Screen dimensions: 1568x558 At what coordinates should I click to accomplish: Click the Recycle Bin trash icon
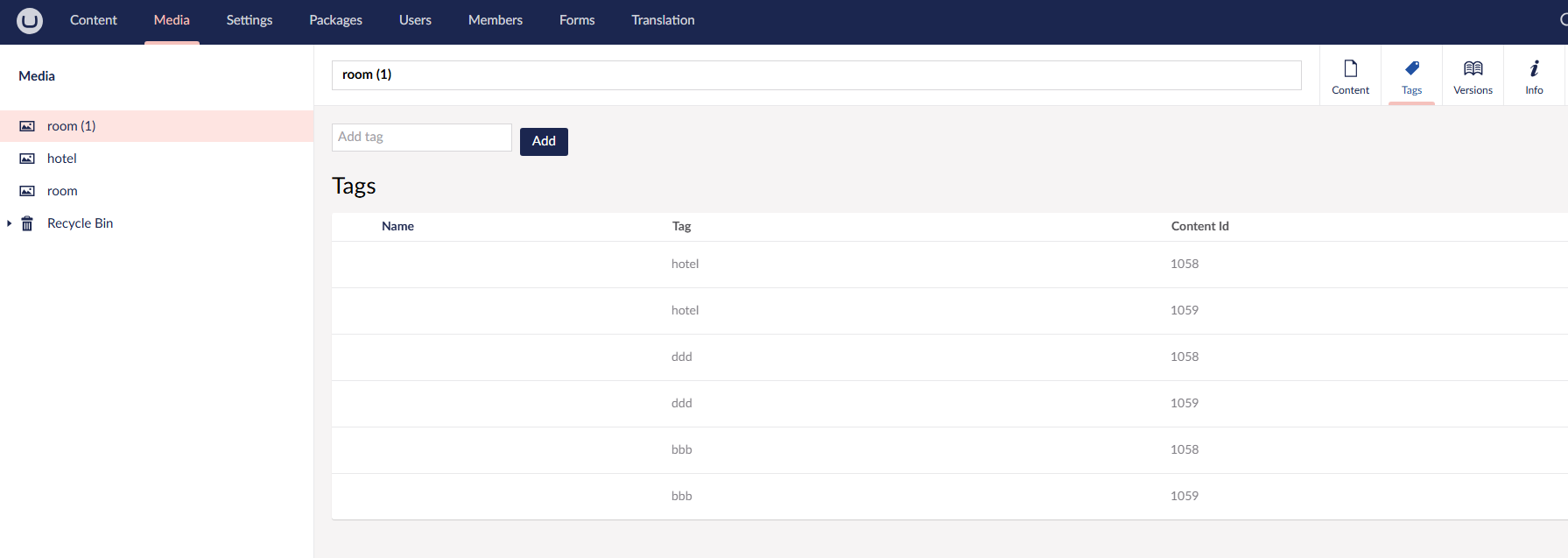pos(27,223)
